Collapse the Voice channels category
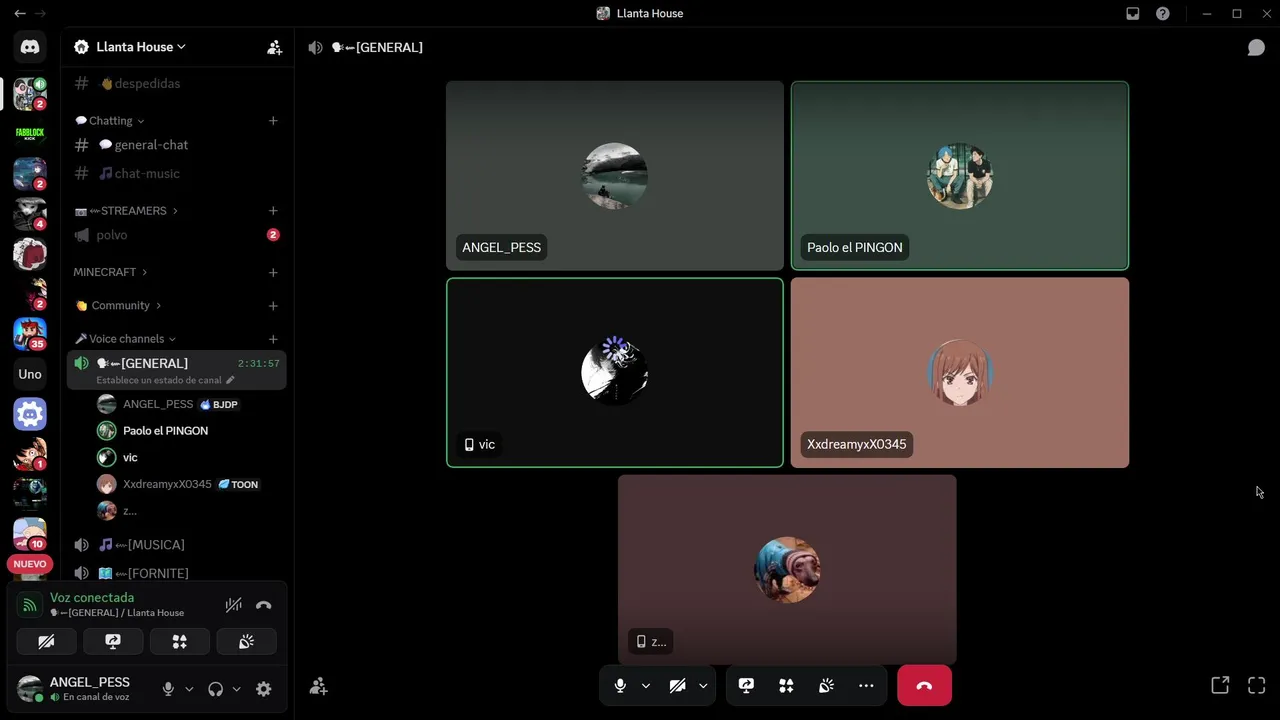The image size is (1280, 720). [125, 339]
